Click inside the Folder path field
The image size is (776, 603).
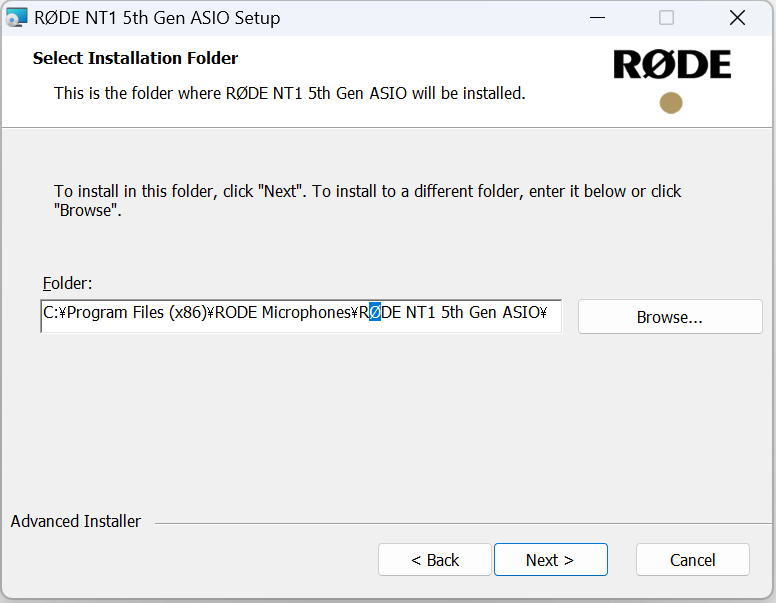(x=301, y=316)
